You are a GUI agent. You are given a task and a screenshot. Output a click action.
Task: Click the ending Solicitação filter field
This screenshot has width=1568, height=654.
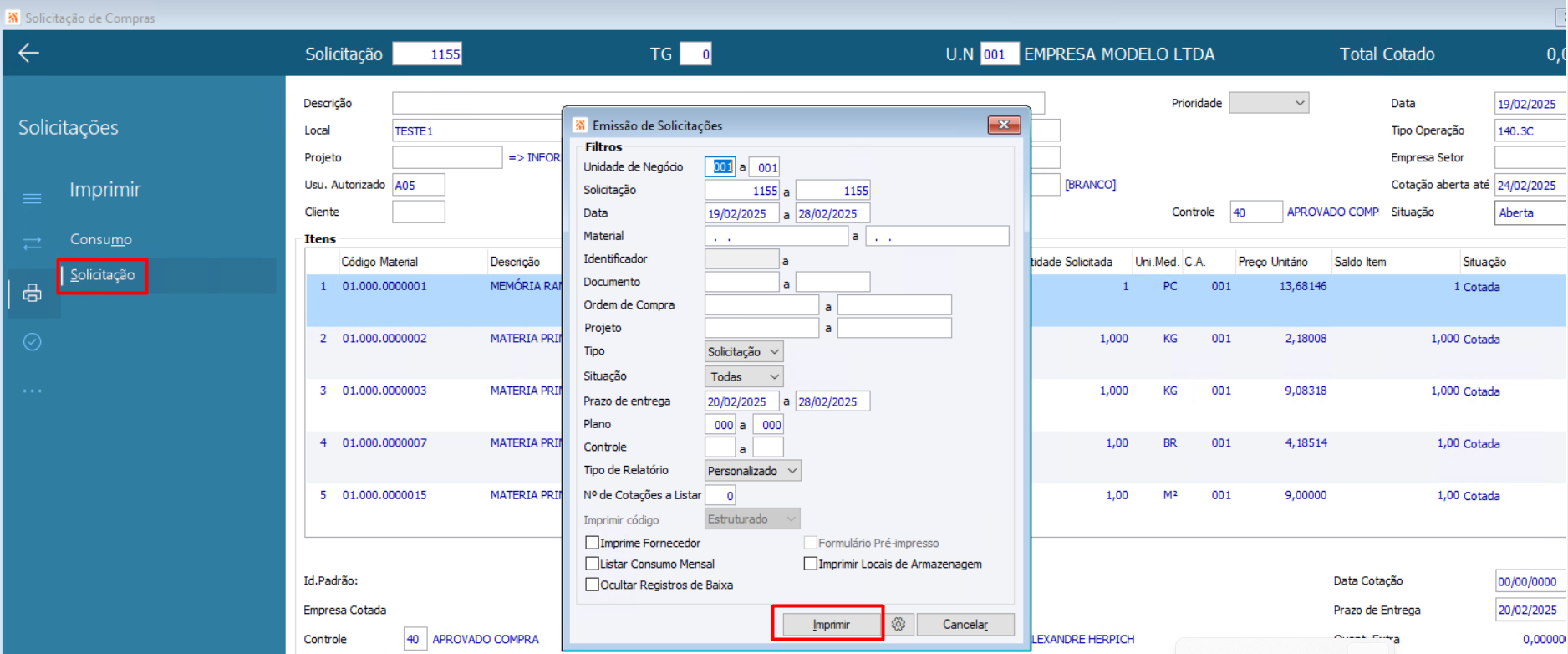click(832, 191)
